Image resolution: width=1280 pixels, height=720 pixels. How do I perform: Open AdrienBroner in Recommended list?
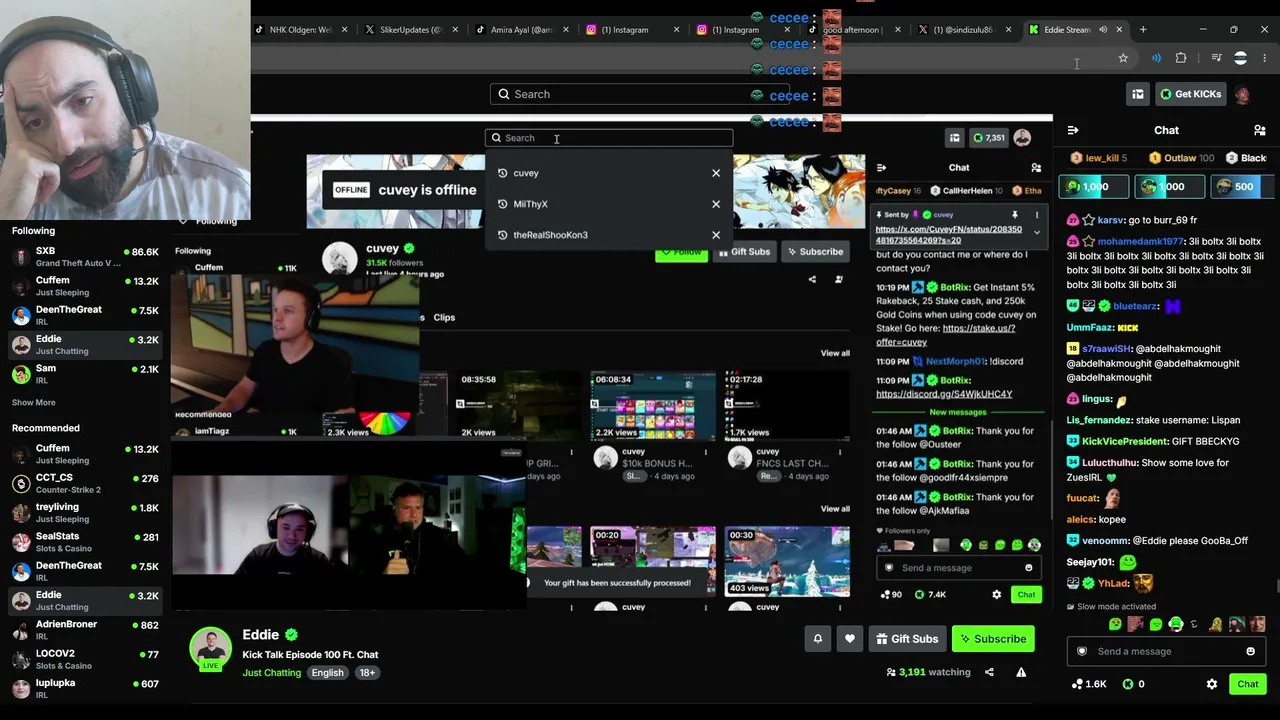pyautogui.click(x=85, y=630)
